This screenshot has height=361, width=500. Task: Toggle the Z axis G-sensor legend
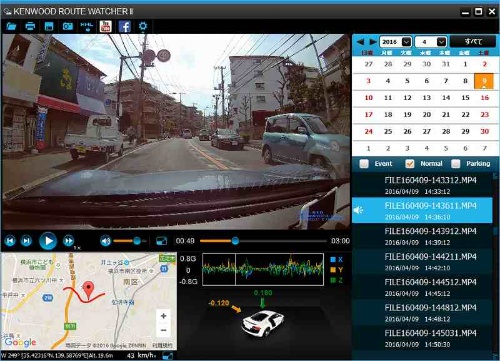336,280
